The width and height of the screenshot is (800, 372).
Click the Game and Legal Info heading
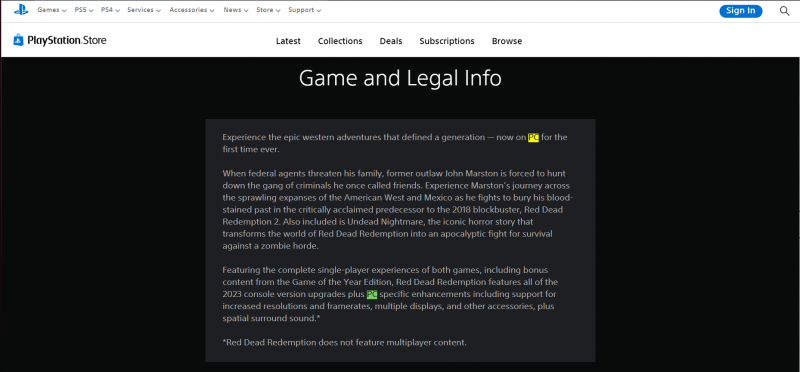tap(400, 78)
